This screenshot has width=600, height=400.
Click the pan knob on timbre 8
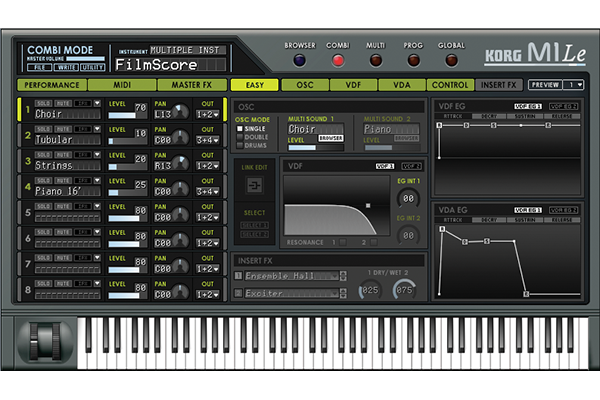[181, 292]
